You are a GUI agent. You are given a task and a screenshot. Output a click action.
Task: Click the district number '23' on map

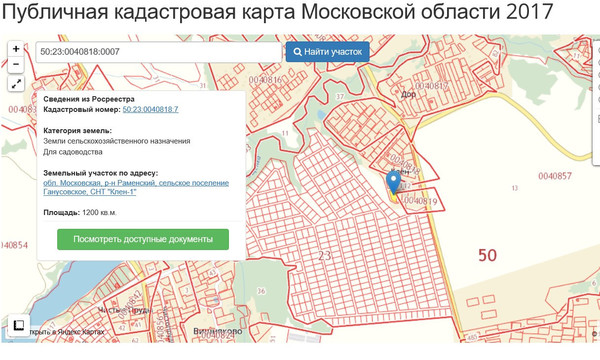tap(324, 256)
